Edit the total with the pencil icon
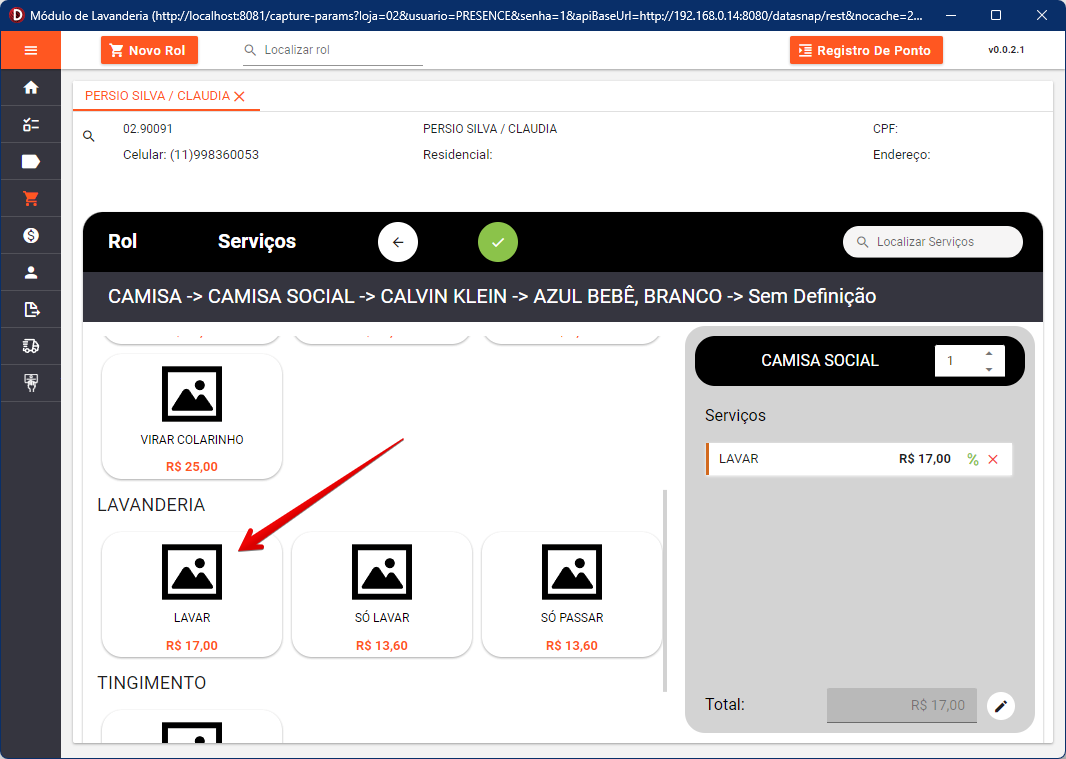1066x759 pixels. [1001, 706]
